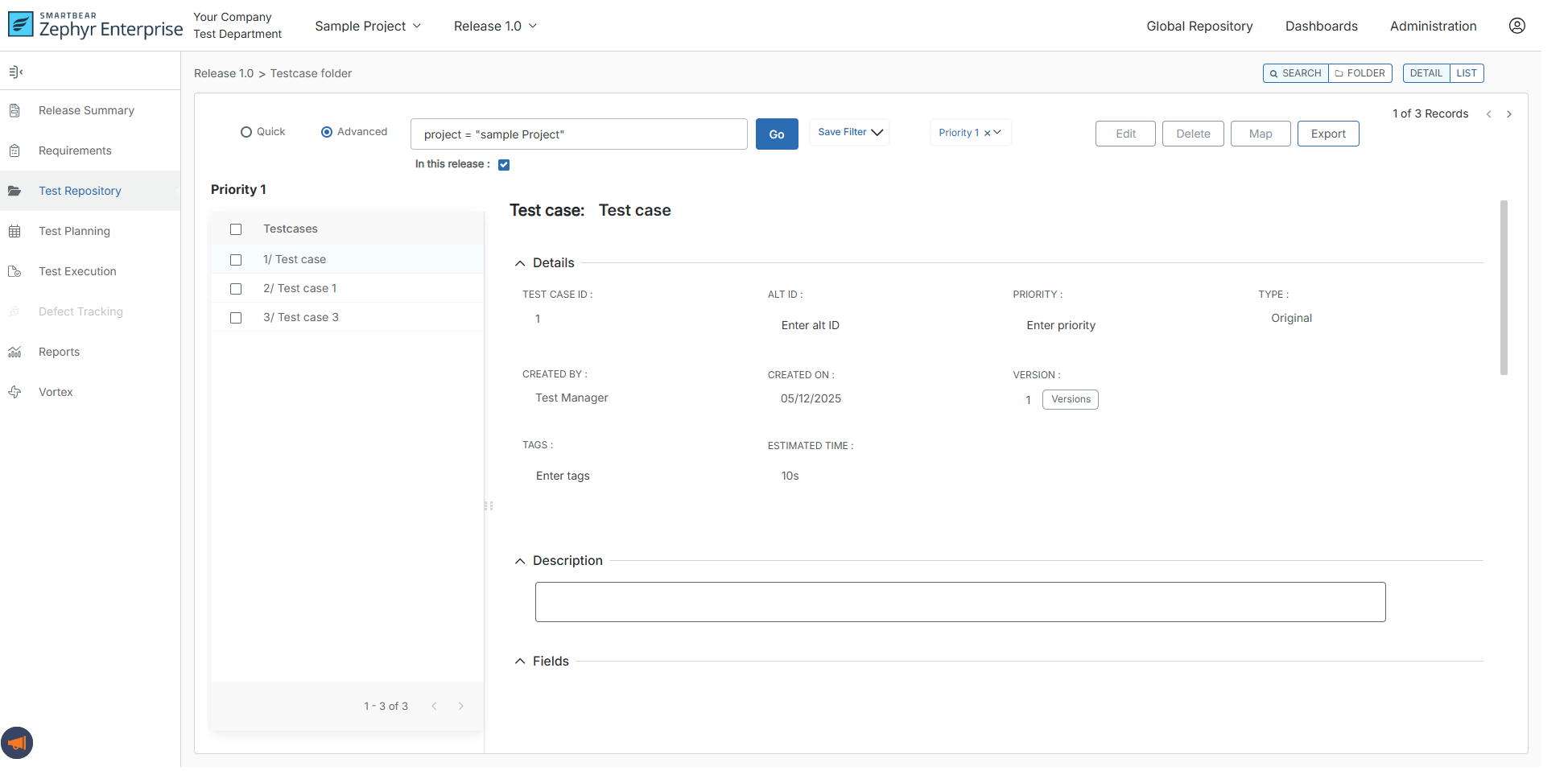1568x771 pixels.
Task: Go to next record arrow
Action: (1508, 114)
